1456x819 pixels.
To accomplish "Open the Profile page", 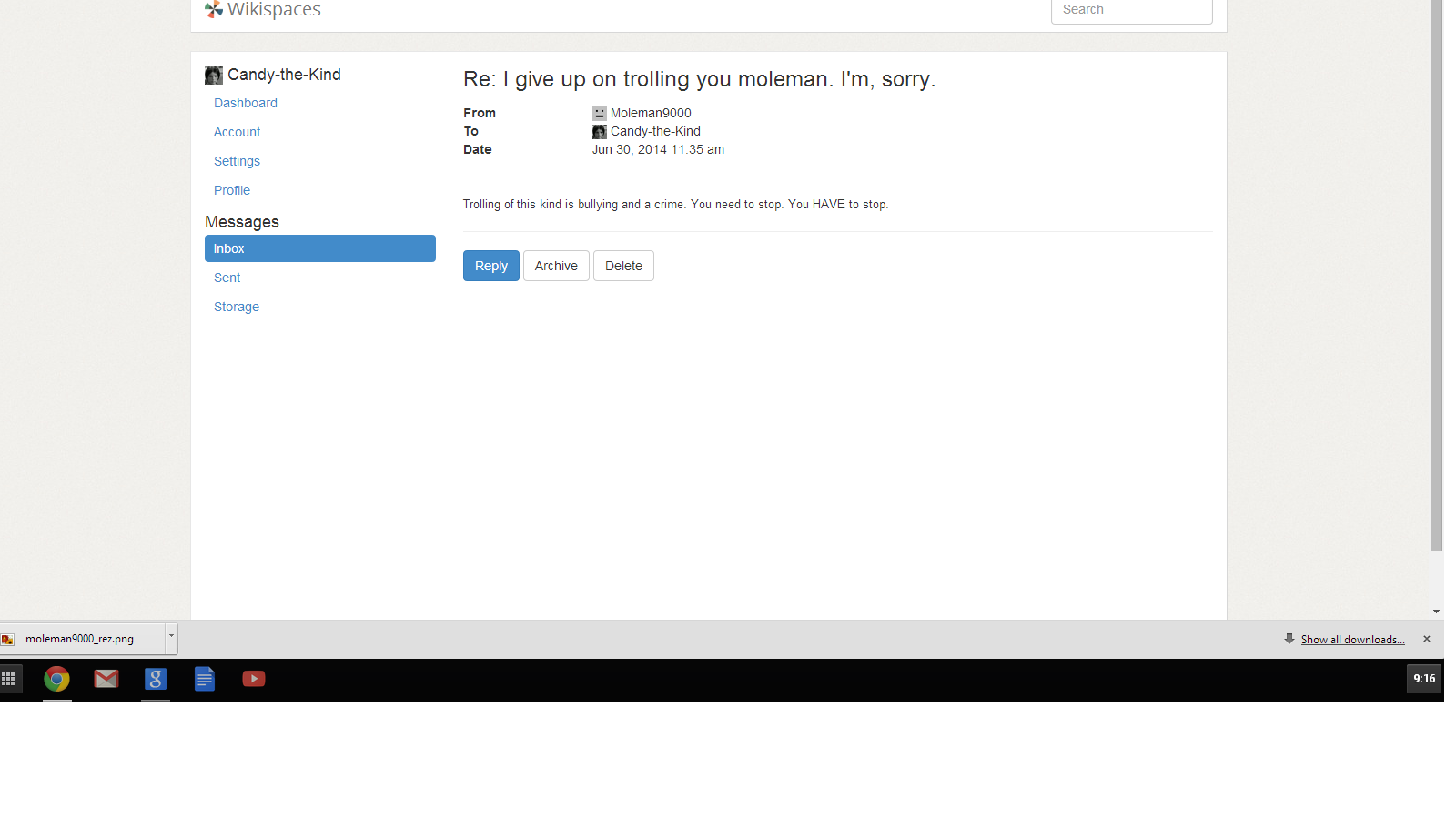I will tap(232, 190).
